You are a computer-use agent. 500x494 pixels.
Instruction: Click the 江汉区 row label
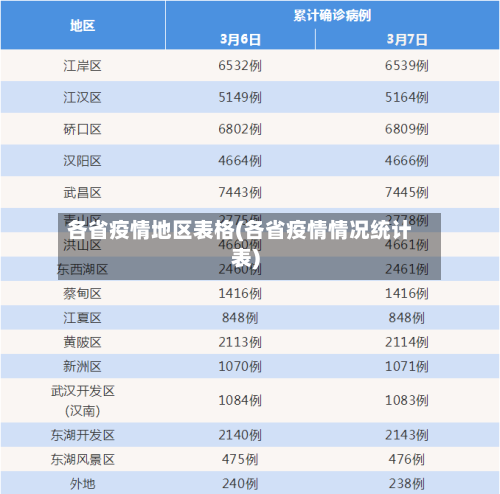[x=82, y=97]
